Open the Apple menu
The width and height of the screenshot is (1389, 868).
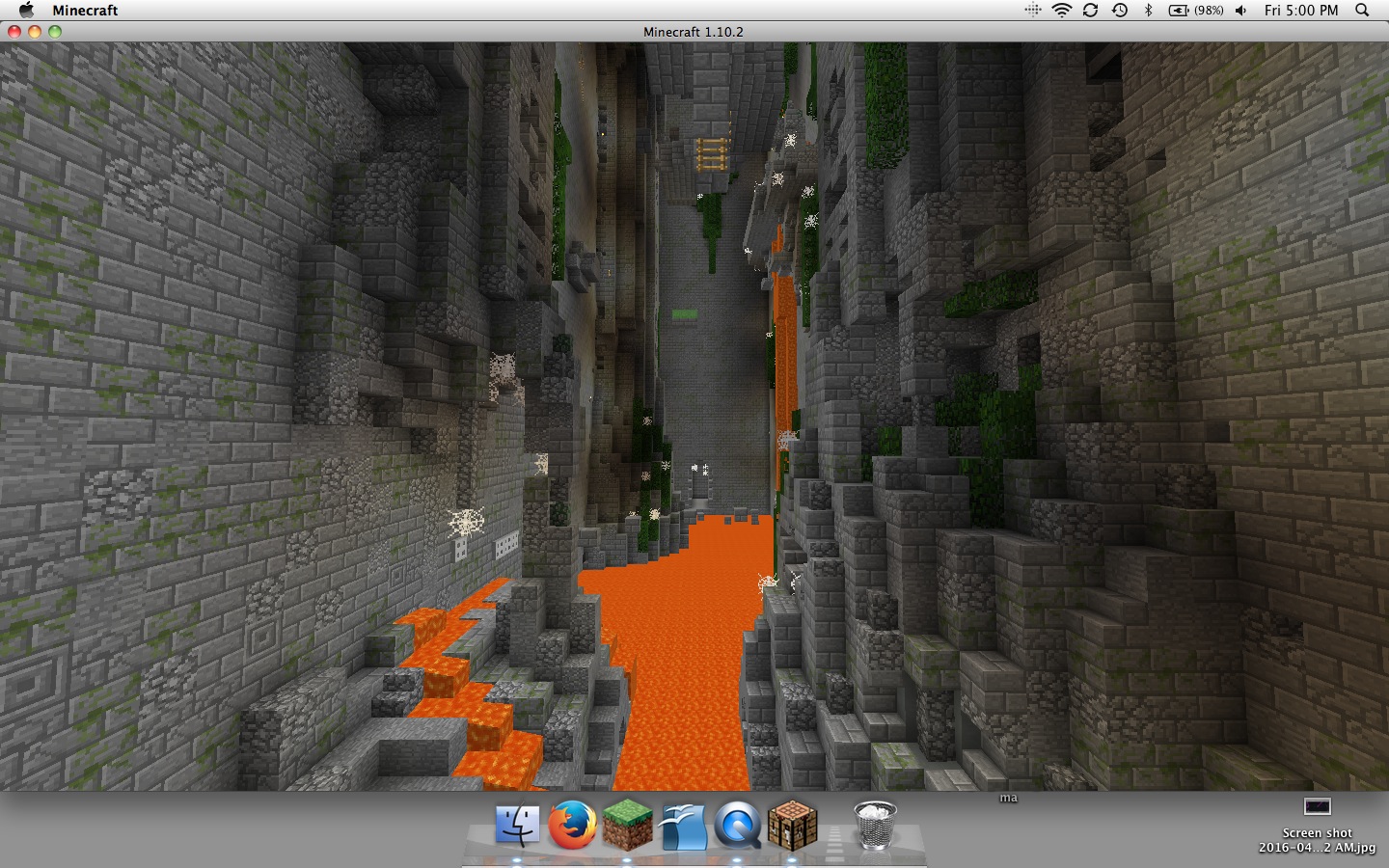click(26, 10)
